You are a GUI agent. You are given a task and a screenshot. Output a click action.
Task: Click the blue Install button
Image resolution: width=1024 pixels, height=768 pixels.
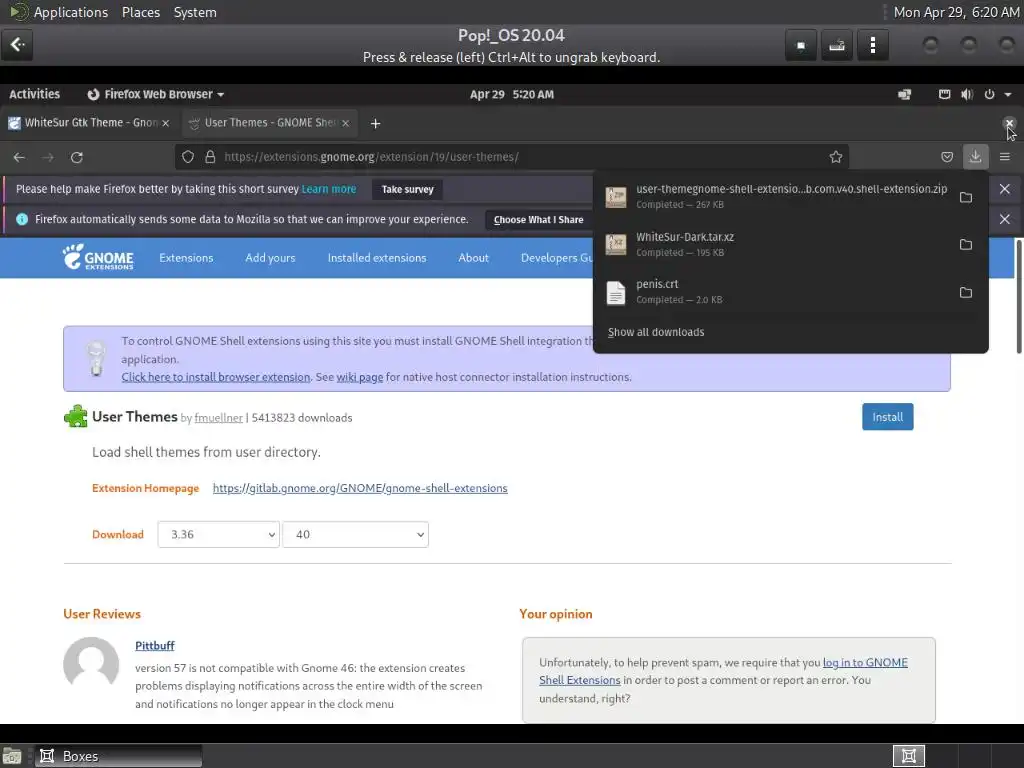click(888, 417)
